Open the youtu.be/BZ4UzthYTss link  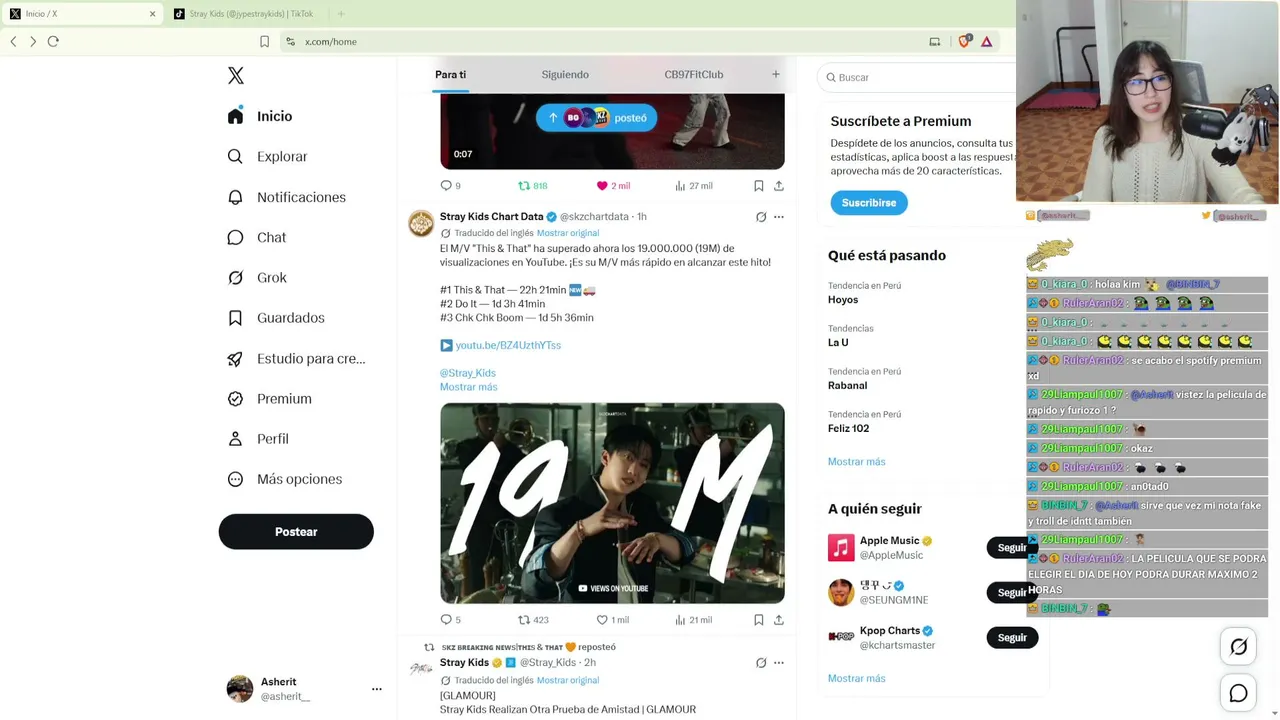(508, 345)
